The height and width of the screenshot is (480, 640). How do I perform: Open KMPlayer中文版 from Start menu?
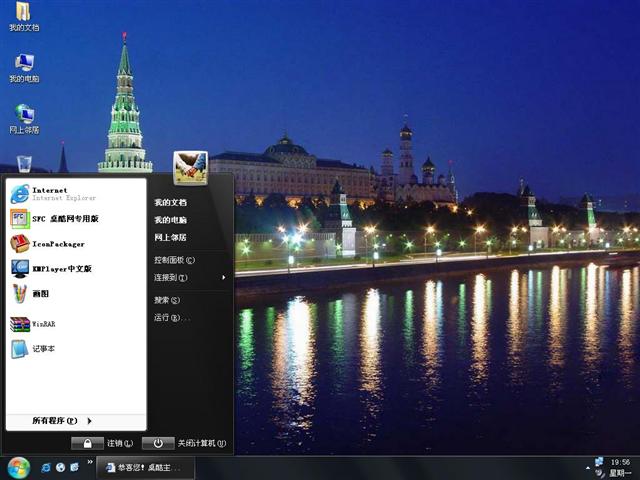point(76,269)
